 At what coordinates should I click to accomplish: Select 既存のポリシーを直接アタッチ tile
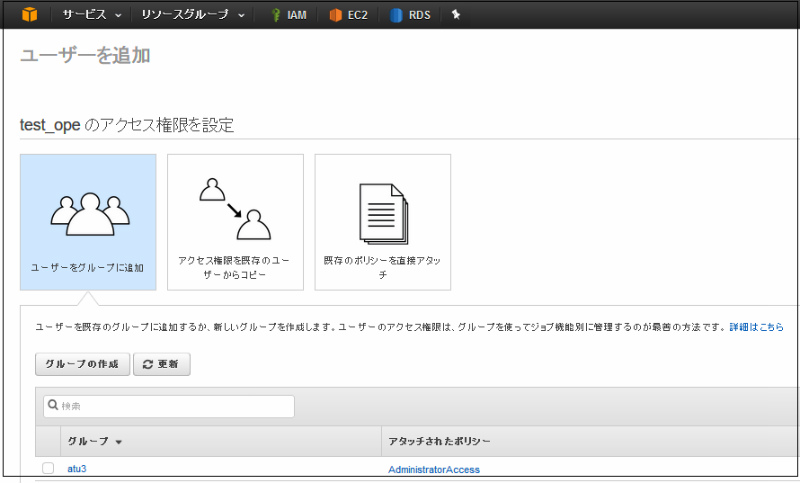(382, 222)
